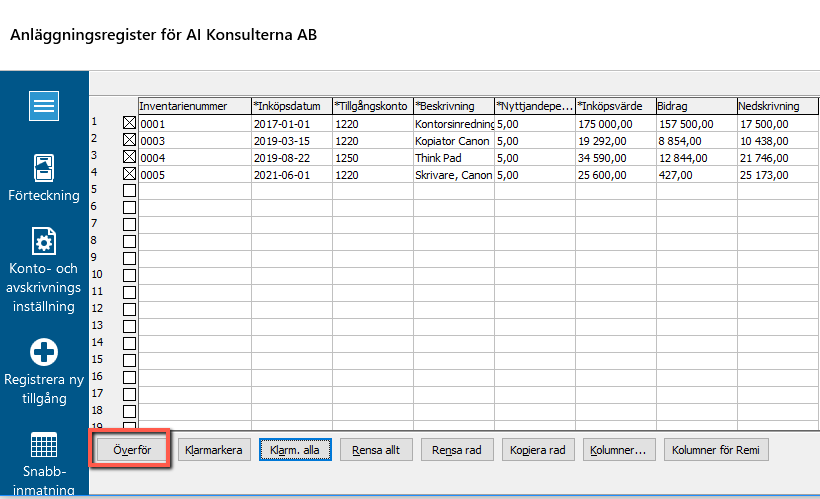Viewport: 820px width, 499px height.
Task: Select the date cell 2019-08-22
Action: click(x=292, y=158)
